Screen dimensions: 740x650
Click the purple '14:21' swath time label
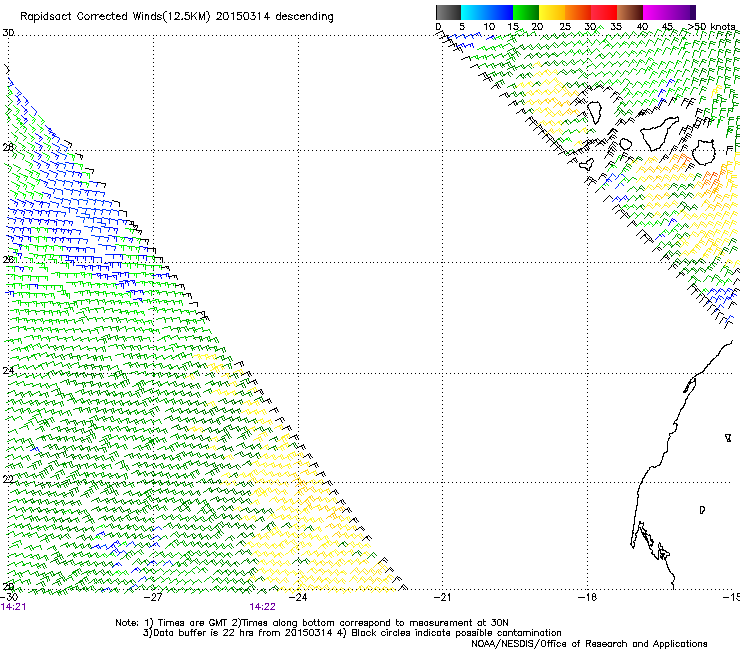[13, 607]
